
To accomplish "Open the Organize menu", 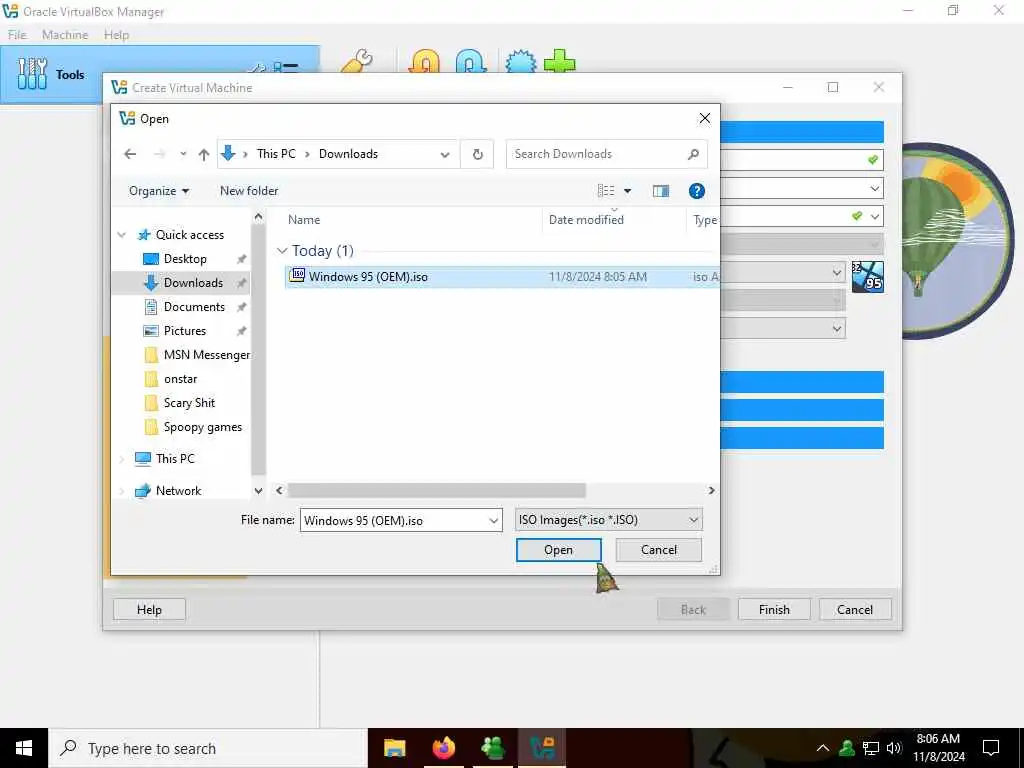I will [x=159, y=191].
